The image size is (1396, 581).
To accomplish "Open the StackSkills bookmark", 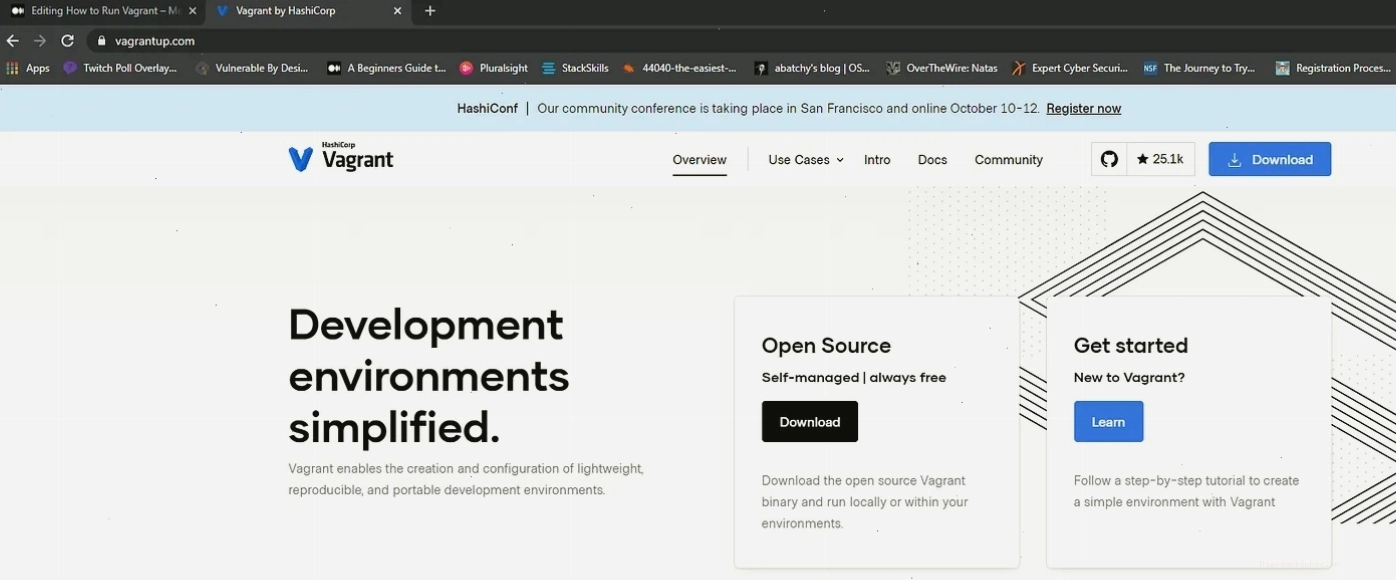I will coord(575,68).
